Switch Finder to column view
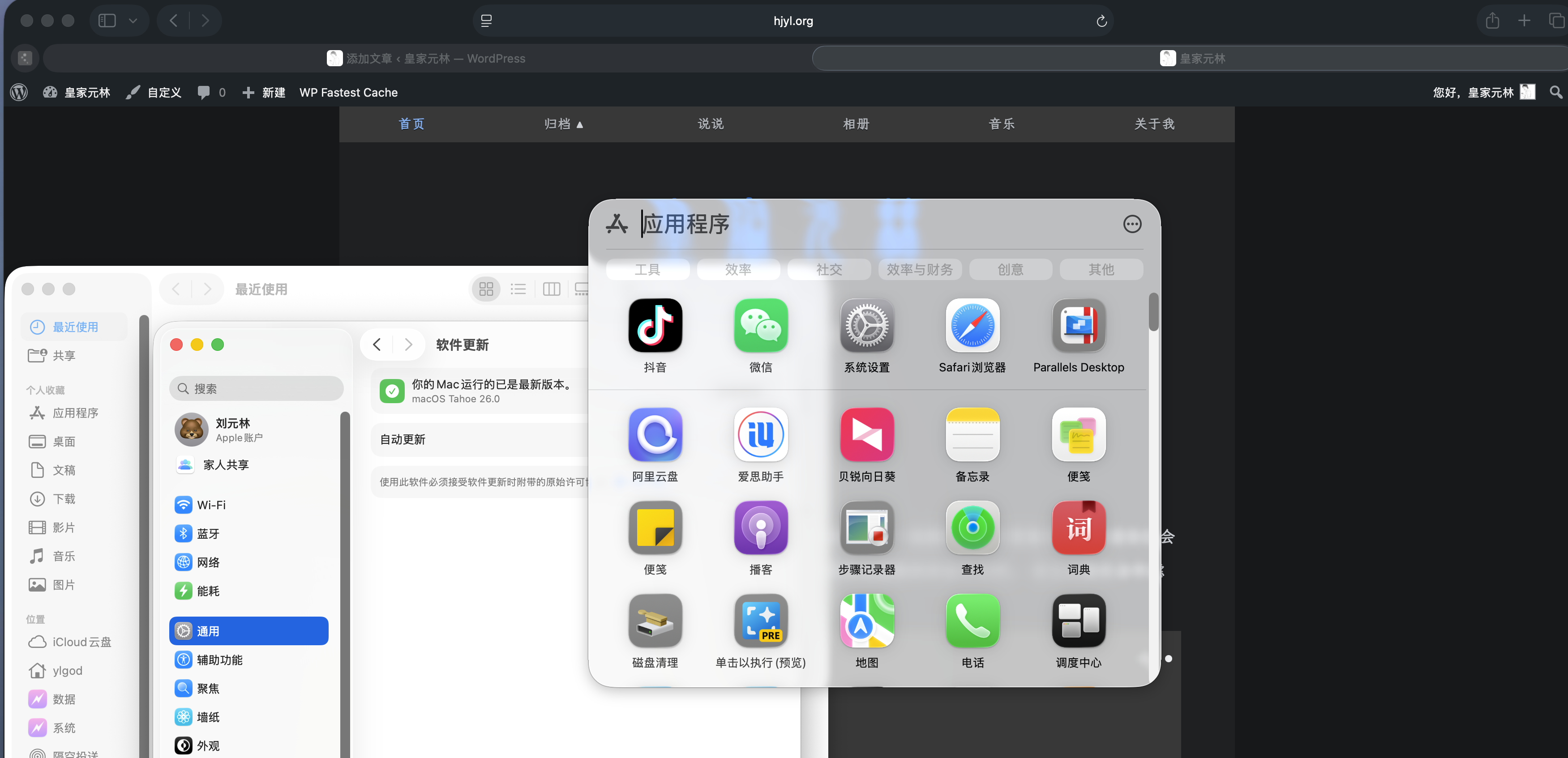This screenshot has width=1568, height=758. 552,289
